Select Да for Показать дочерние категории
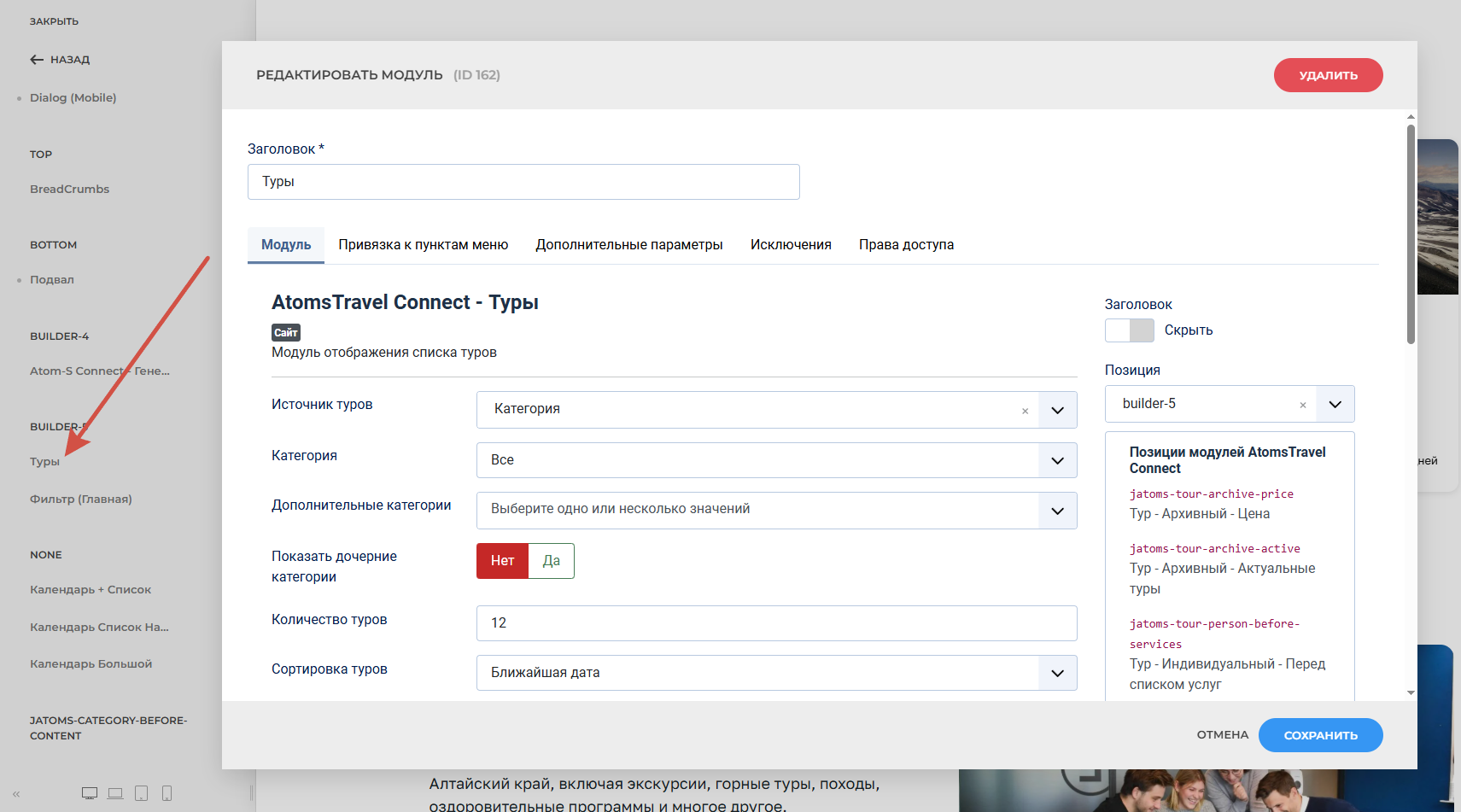 (x=552, y=561)
